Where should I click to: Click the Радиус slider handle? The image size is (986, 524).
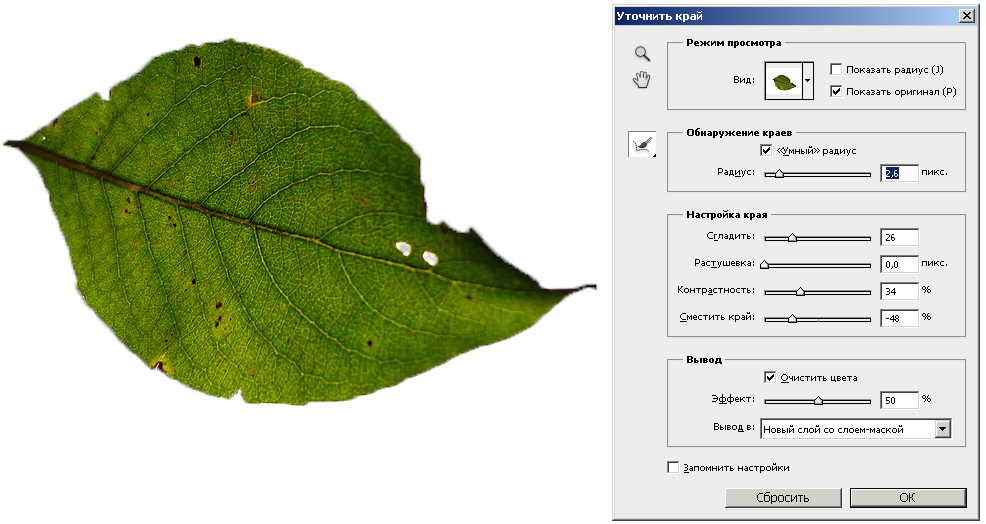click(x=779, y=174)
